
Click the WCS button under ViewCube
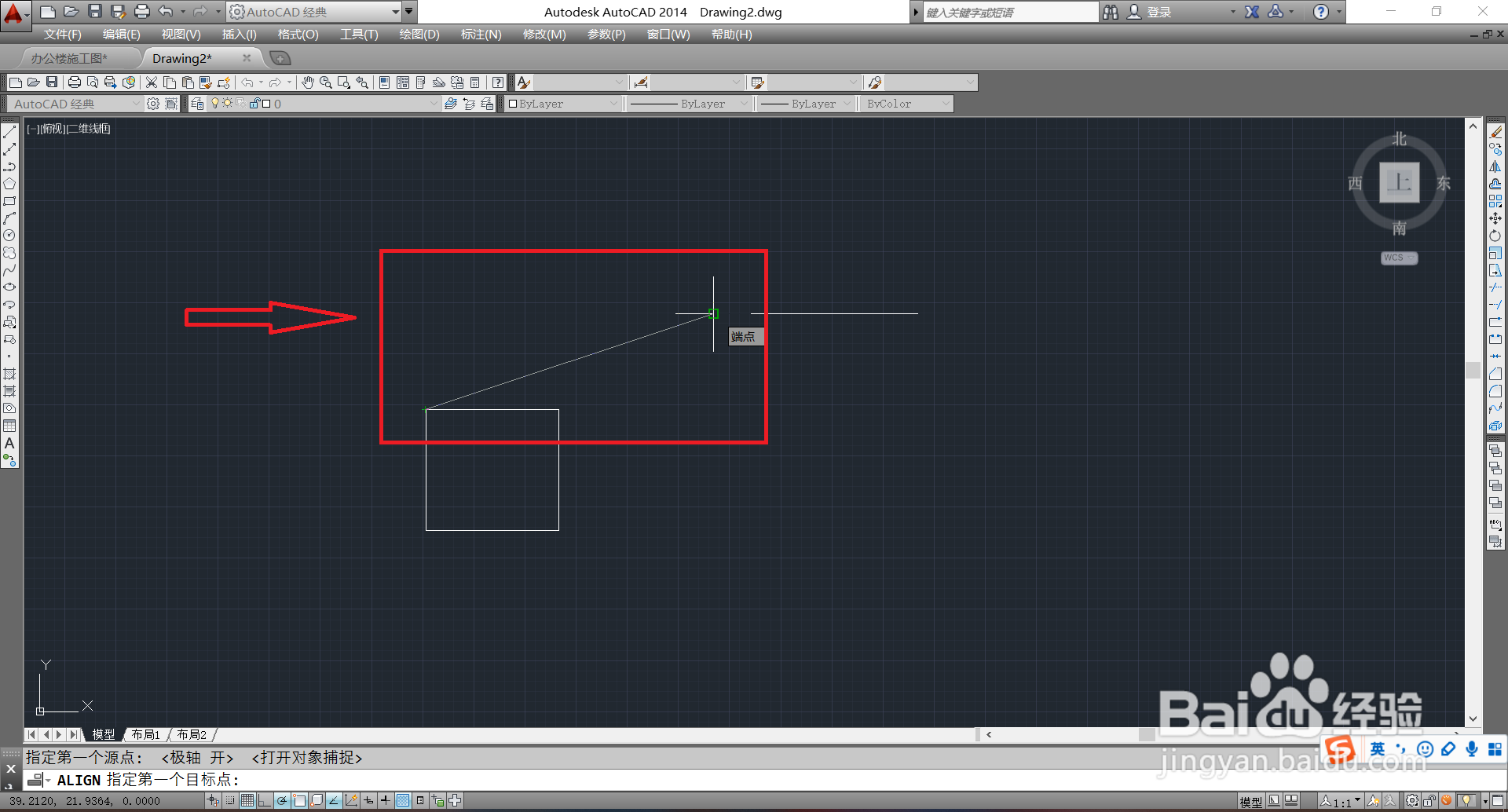(1399, 258)
